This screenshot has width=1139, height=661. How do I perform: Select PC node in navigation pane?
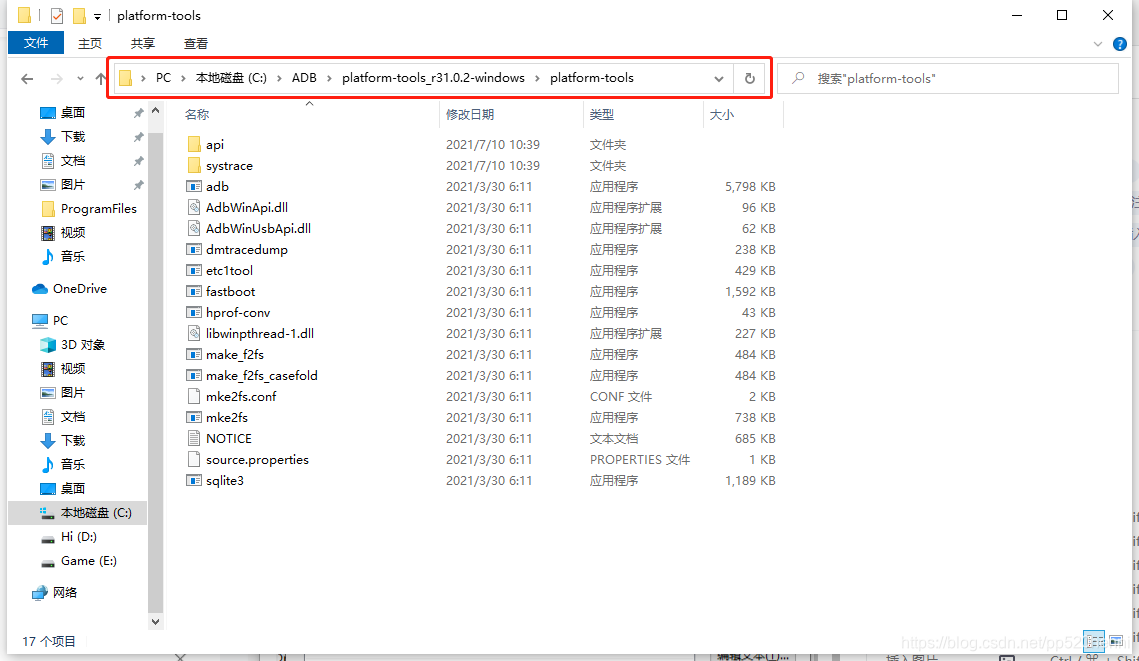[x=60, y=320]
